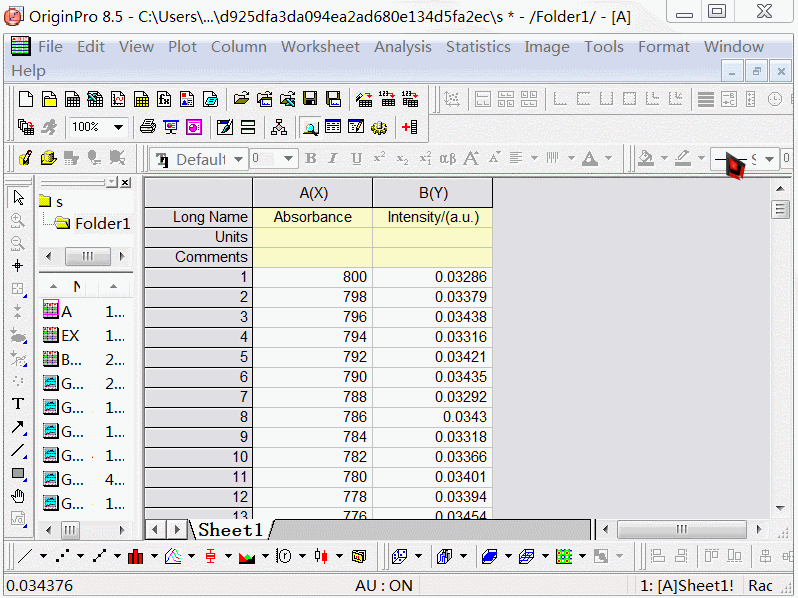798x598 pixels.
Task: Click the Line plot icon
Action: tap(25, 556)
